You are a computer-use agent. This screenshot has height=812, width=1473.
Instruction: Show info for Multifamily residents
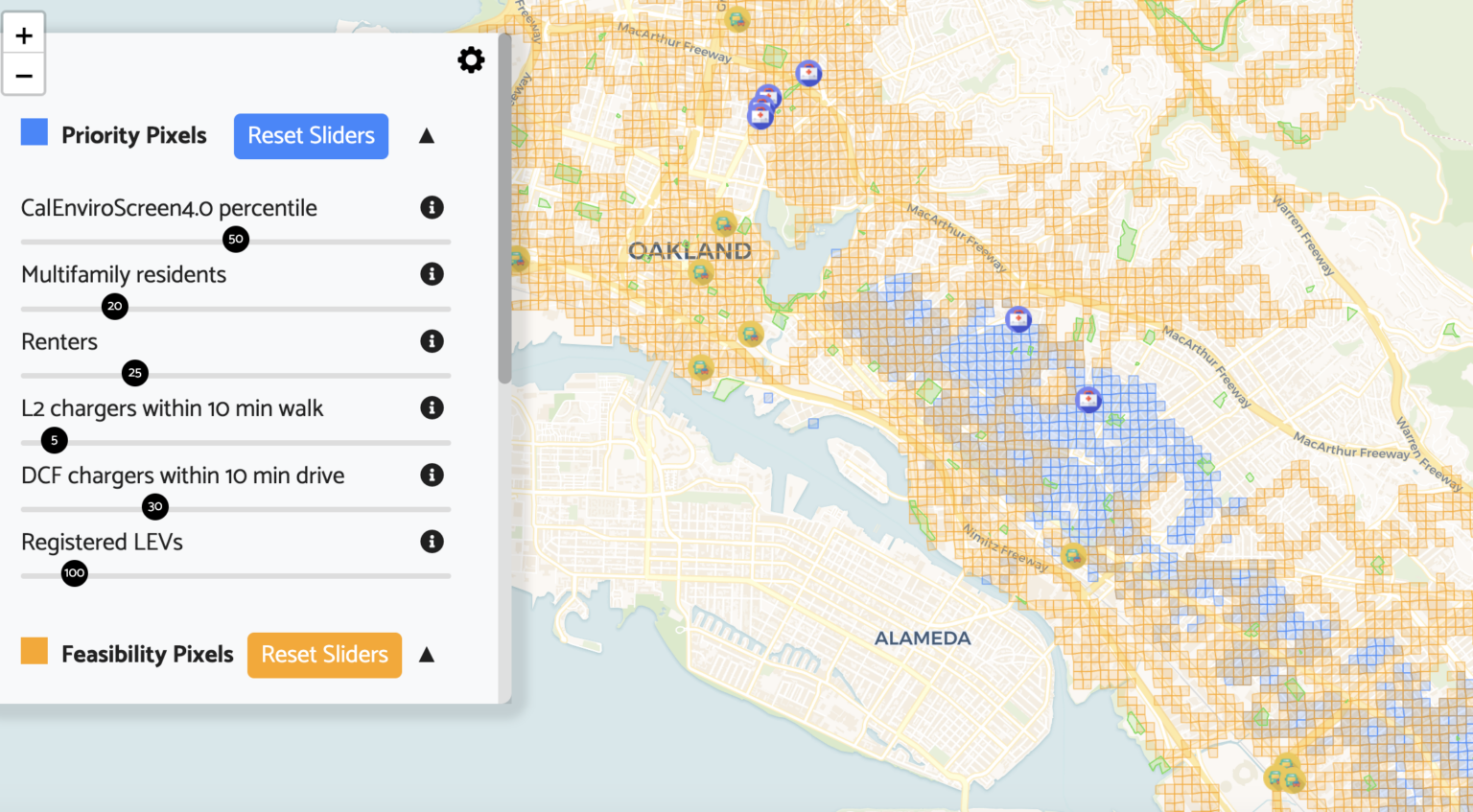pos(432,274)
